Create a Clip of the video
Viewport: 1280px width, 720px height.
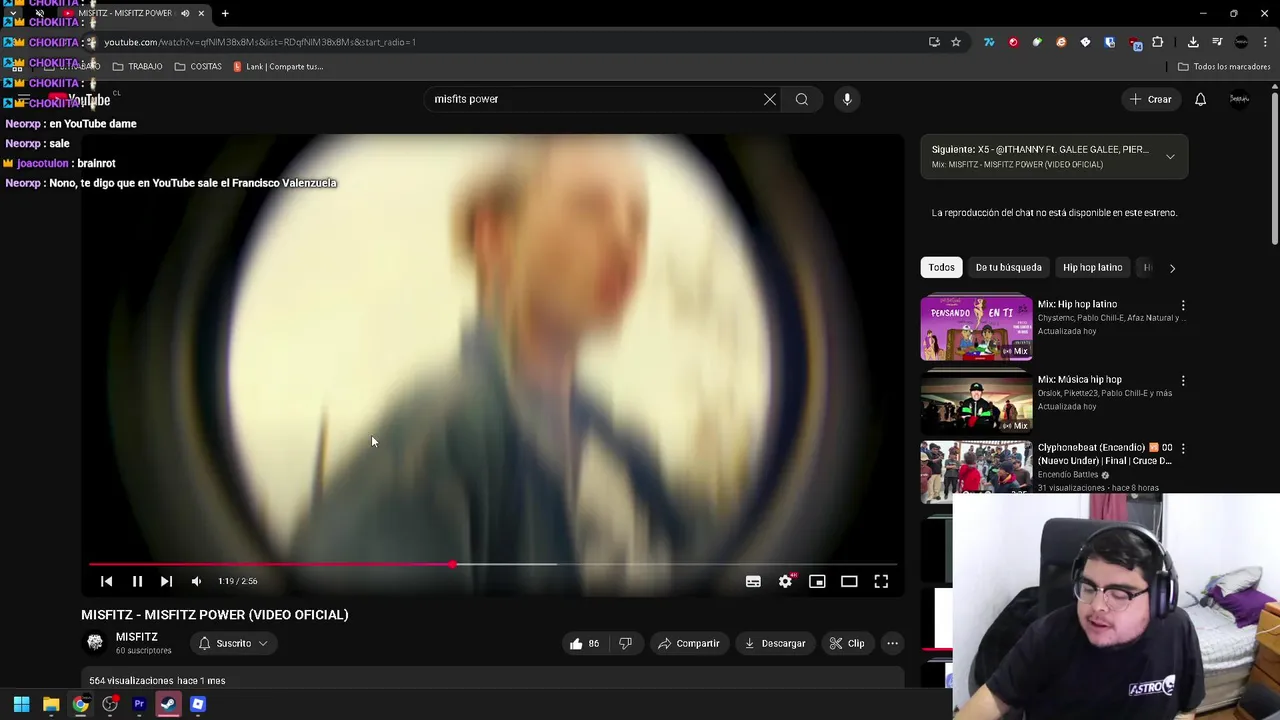tap(846, 644)
